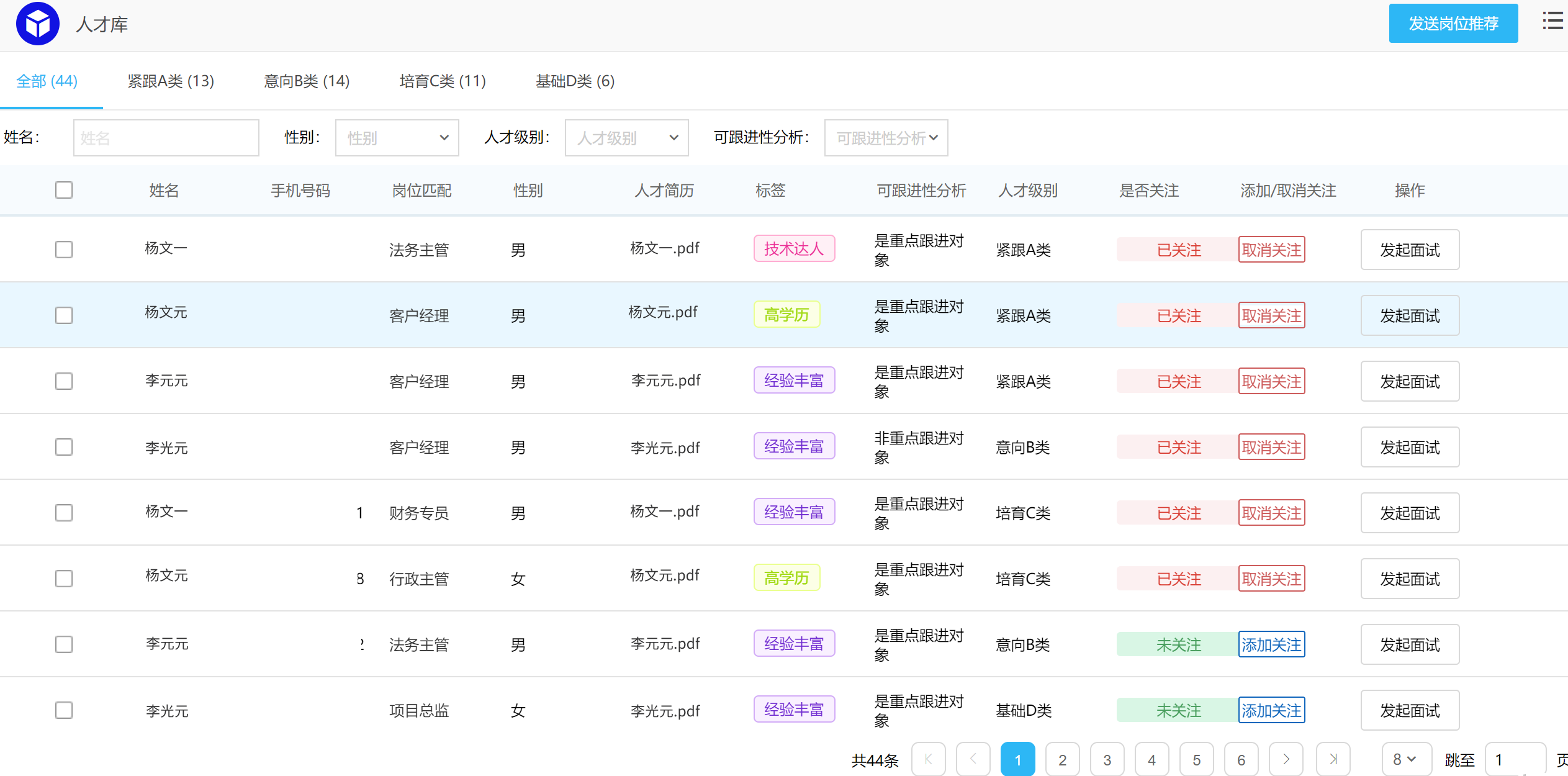Image resolution: width=1568 pixels, height=776 pixels.
Task: Toggle the select-all checkbox in table header
Action: 64,190
